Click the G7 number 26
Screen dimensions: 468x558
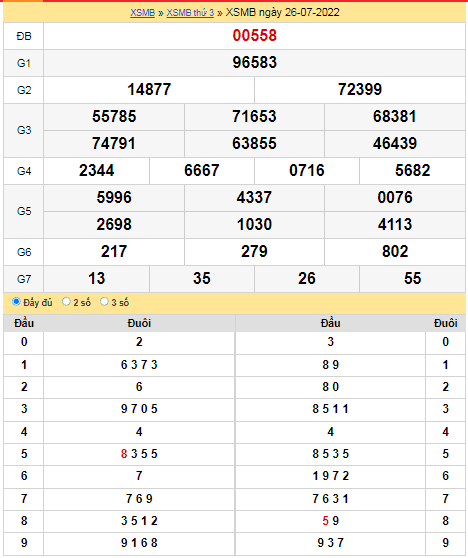307,279
